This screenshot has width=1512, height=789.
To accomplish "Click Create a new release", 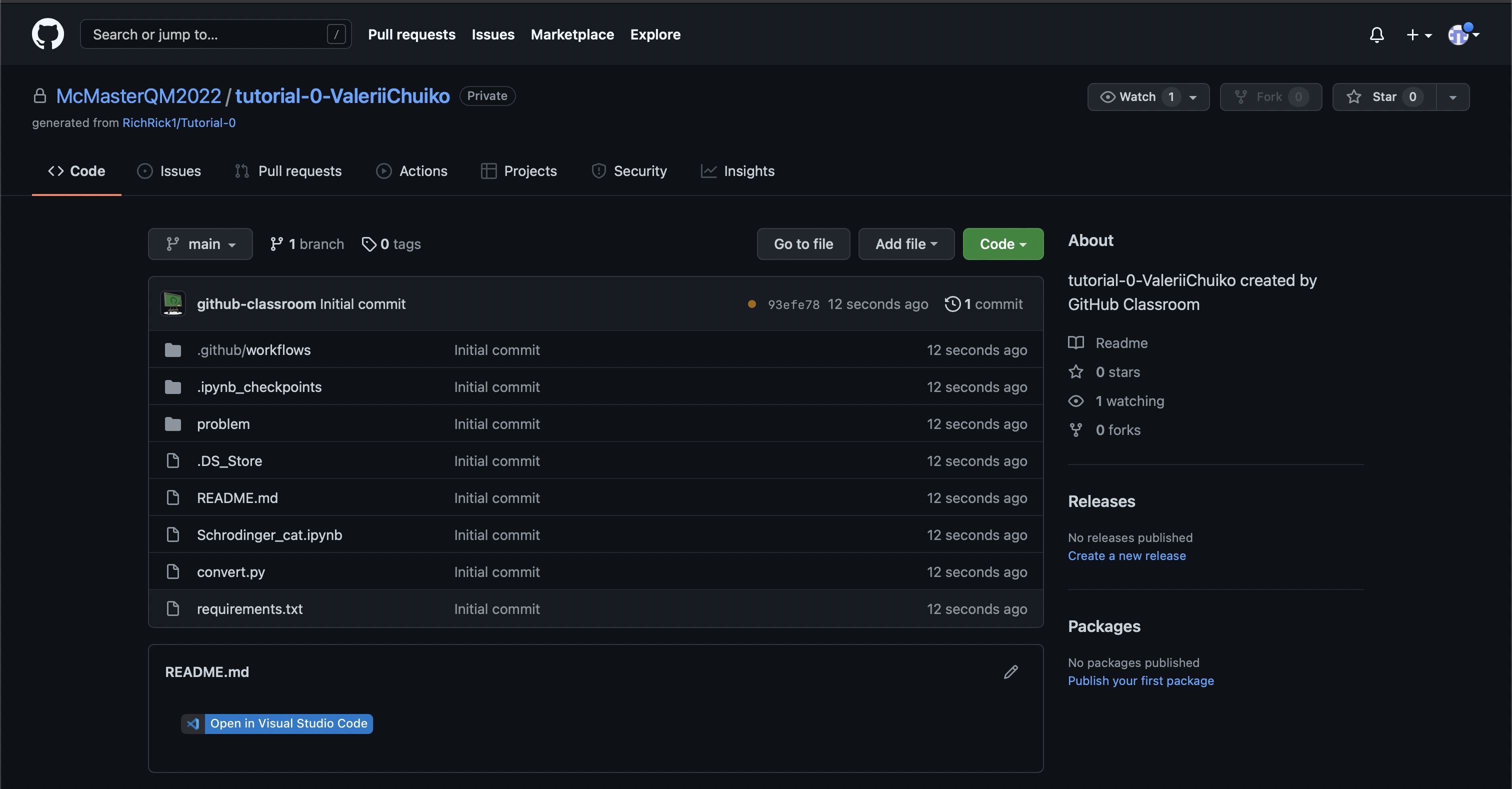I will 1127,555.
